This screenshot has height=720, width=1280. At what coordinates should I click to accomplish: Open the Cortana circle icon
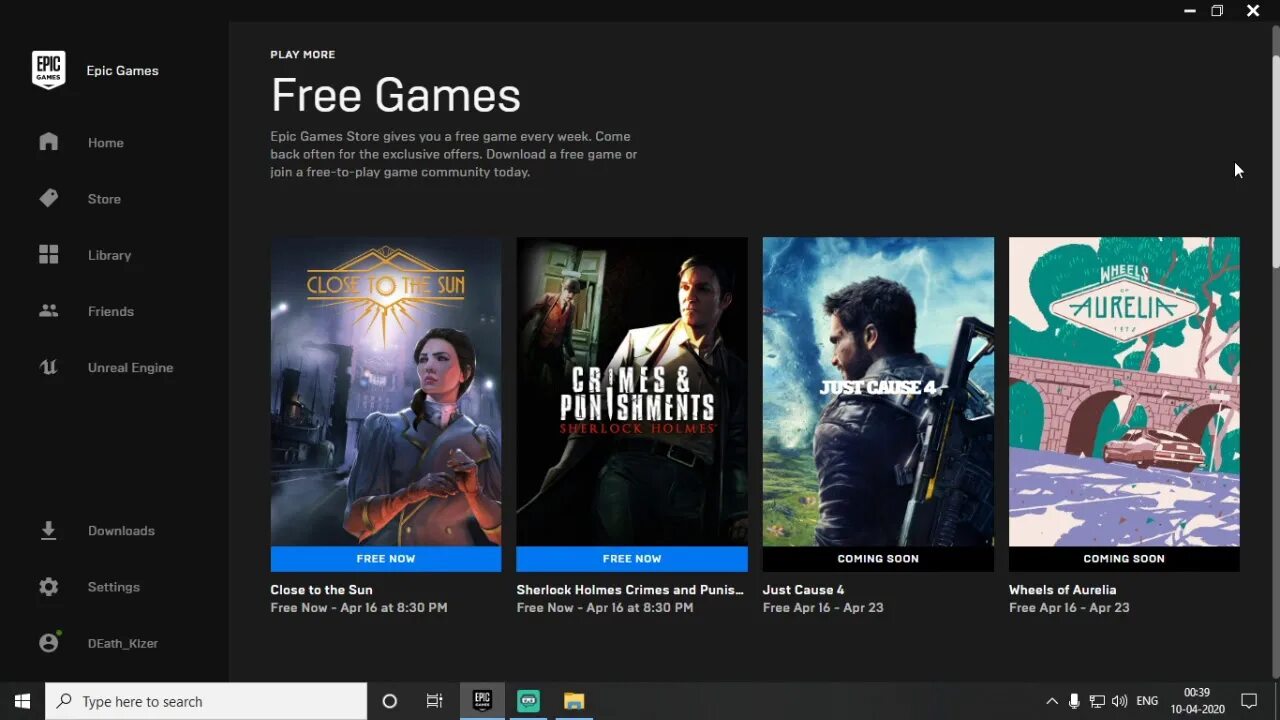point(389,701)
